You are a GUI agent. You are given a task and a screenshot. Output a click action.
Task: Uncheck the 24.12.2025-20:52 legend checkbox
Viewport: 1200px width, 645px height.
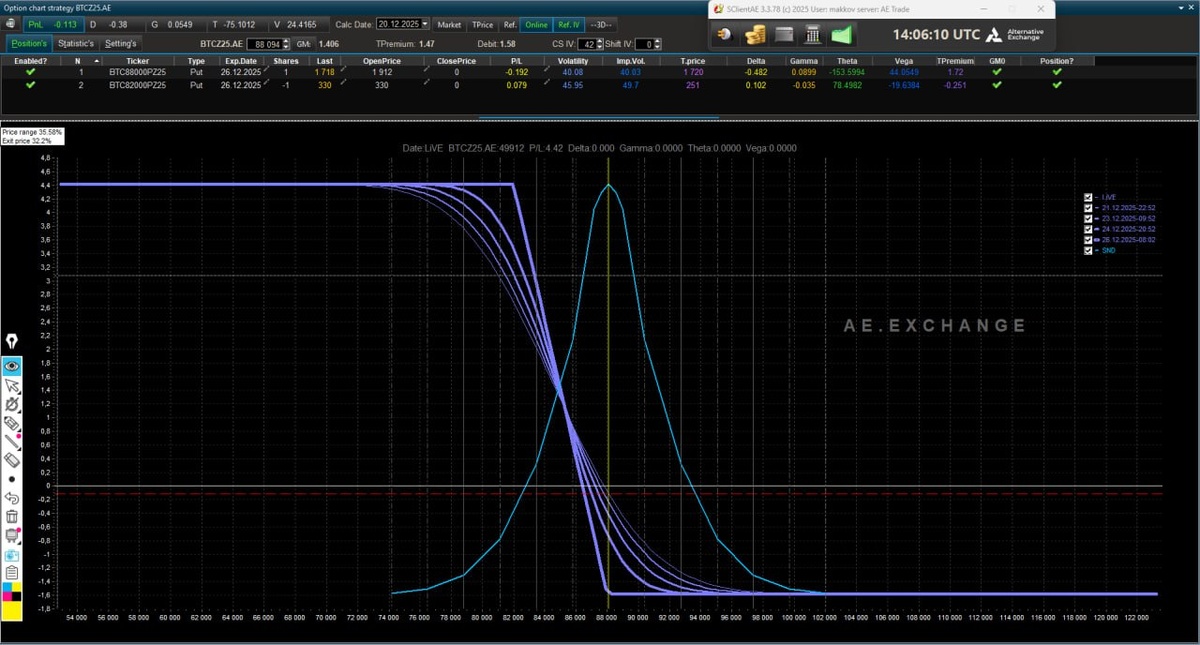click(x=1088, y=229)
